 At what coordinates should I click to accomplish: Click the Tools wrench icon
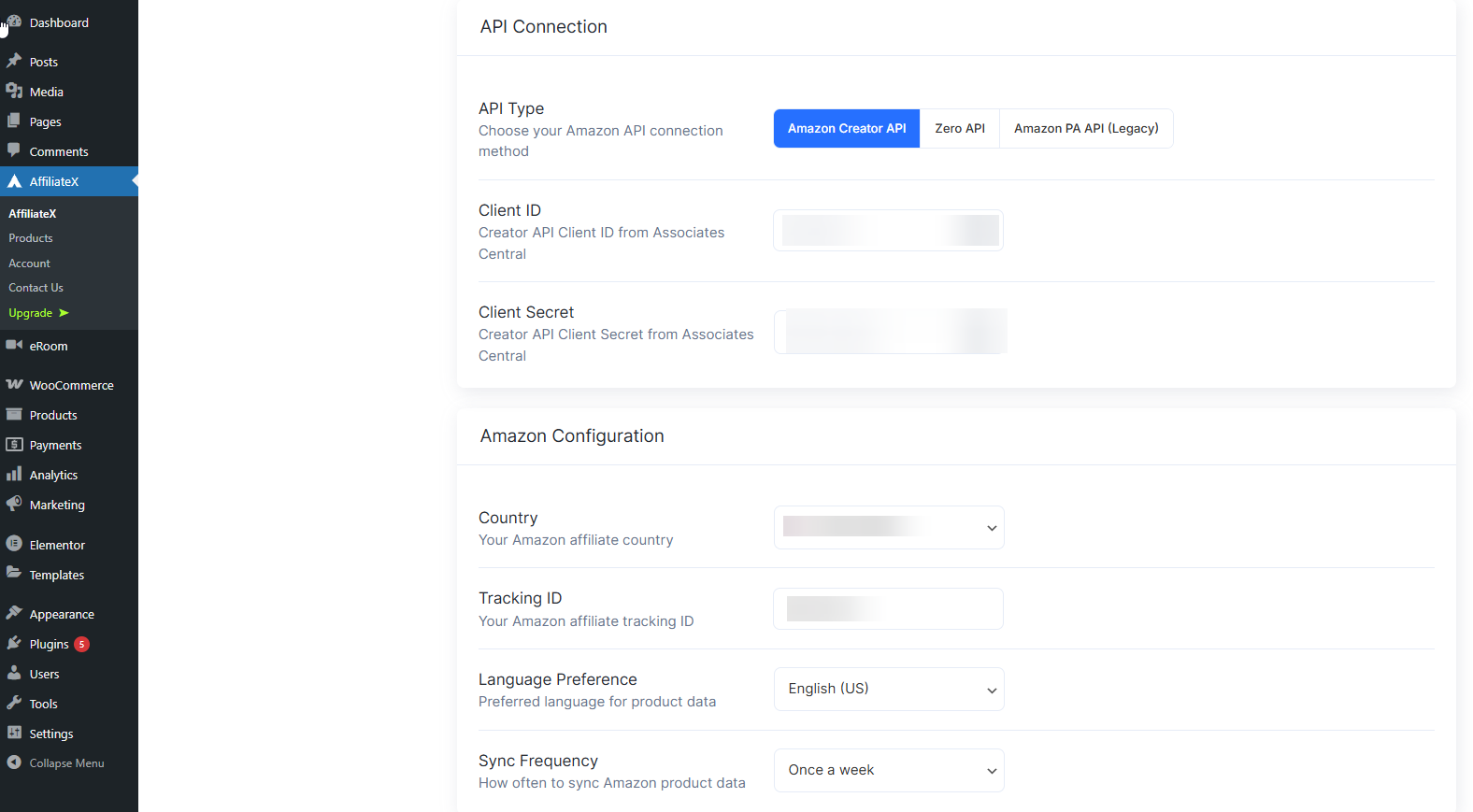tap(14, 703)
